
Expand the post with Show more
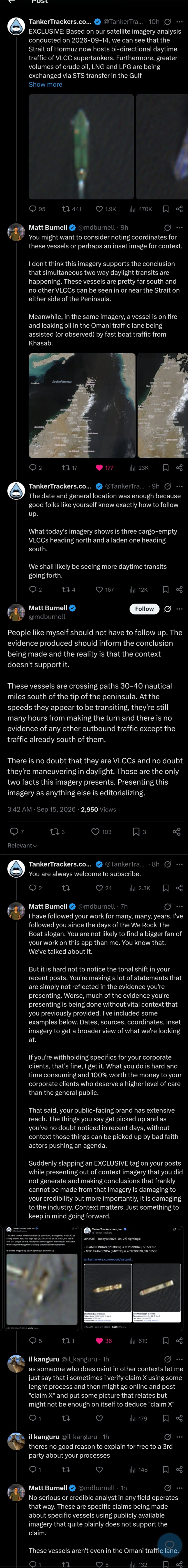tap(46, 85)
